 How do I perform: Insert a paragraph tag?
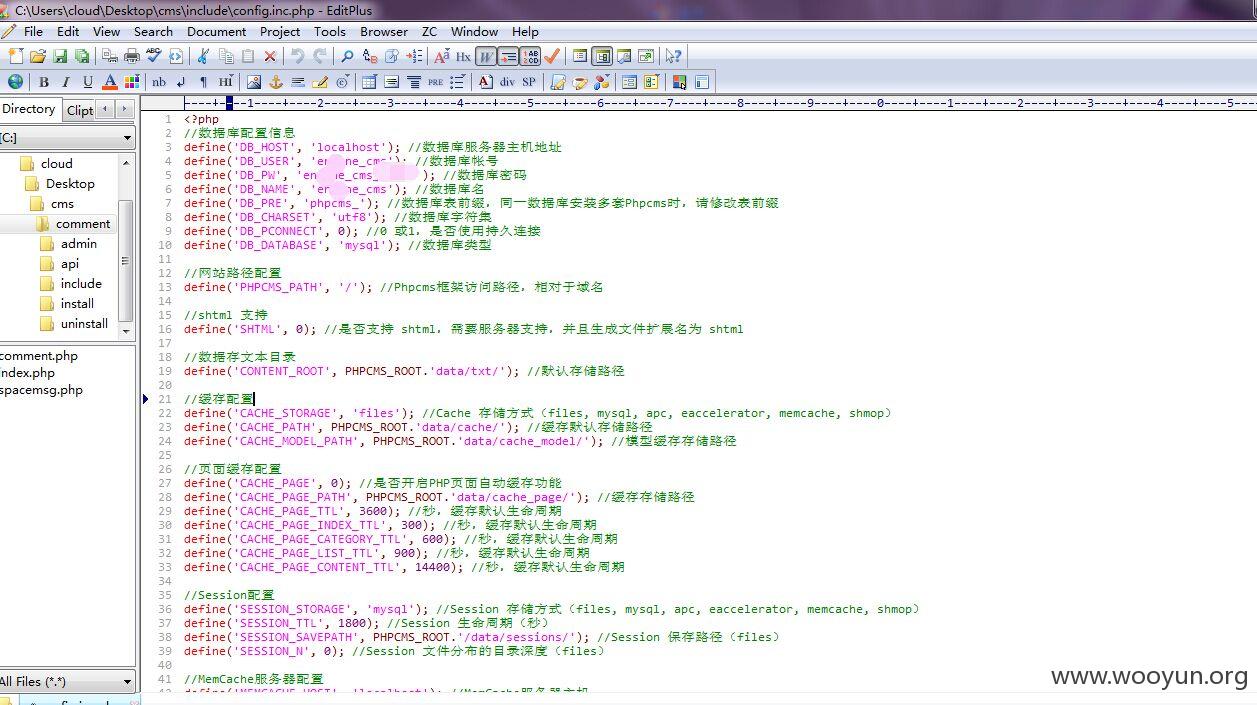point(203,82)
